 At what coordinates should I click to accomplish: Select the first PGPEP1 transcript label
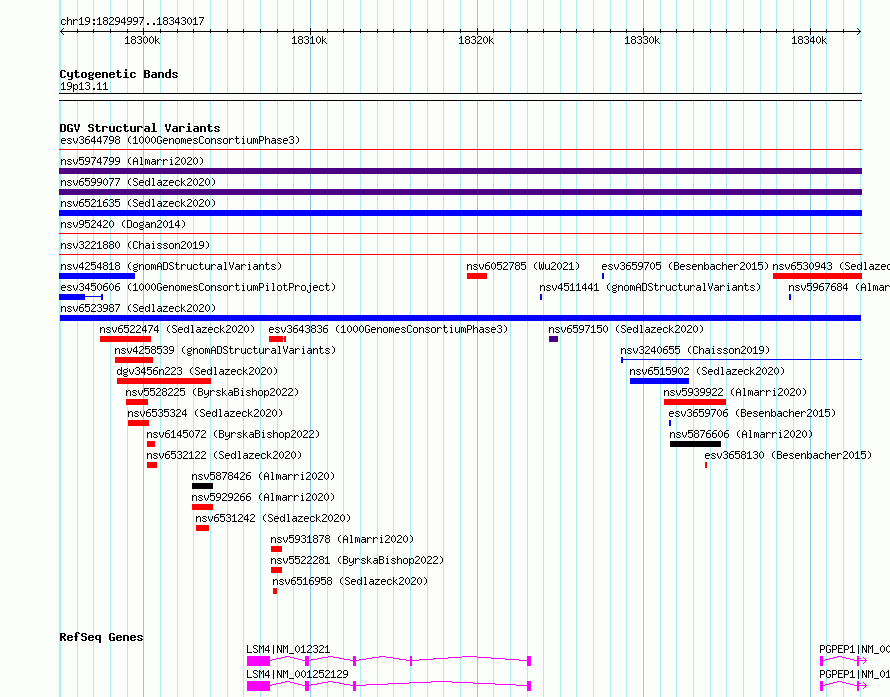pyautogui.click(x=854, y=649)
